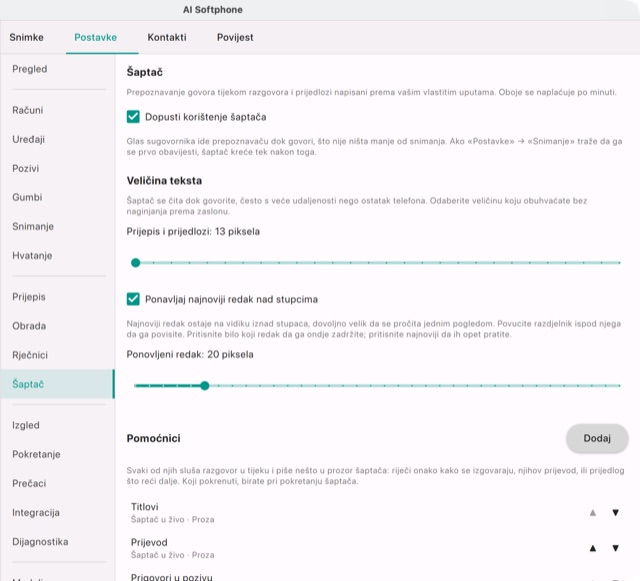Select Integracija in the sidebar

click(x=57, y=512)
